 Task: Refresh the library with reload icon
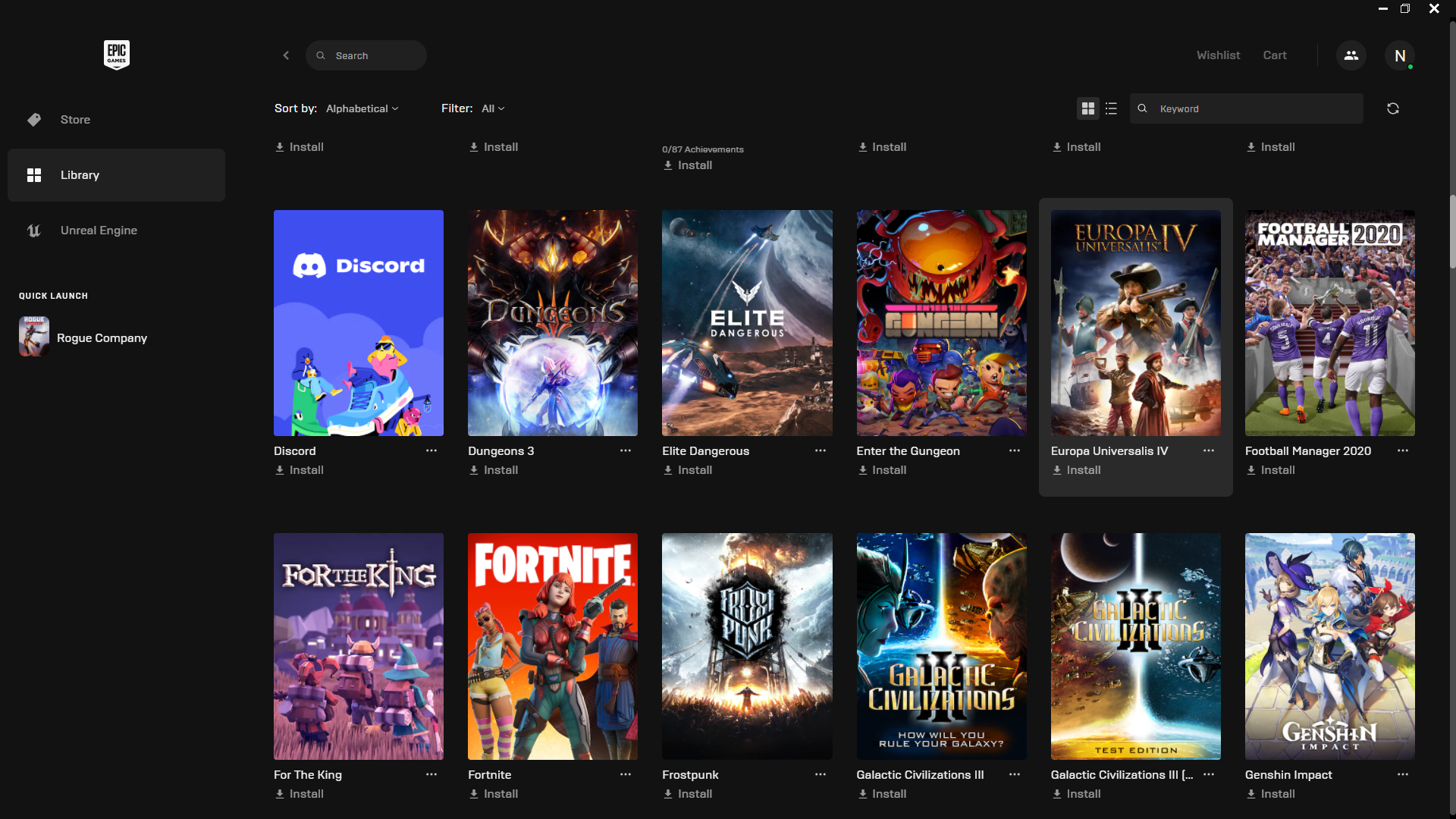[1392, 108]
